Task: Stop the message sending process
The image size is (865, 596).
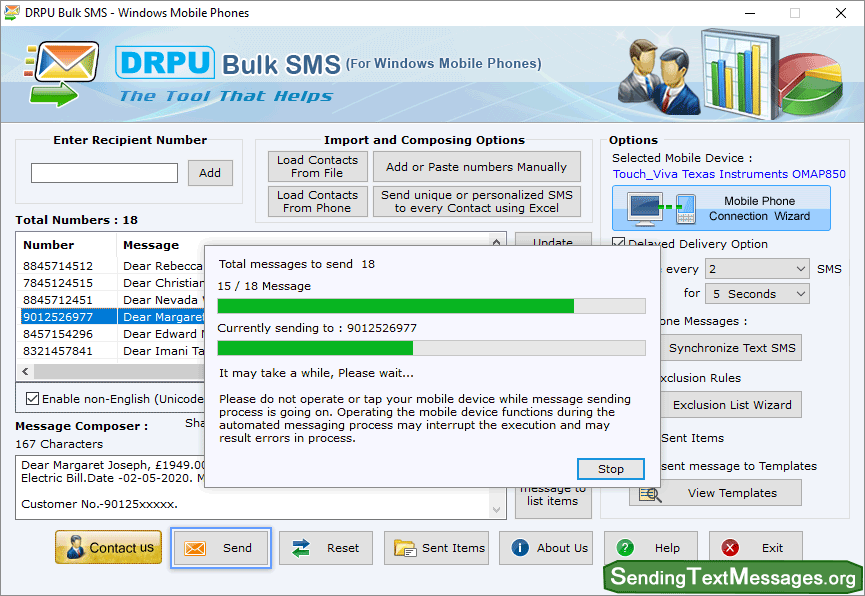Action: [x=610, y=469]
